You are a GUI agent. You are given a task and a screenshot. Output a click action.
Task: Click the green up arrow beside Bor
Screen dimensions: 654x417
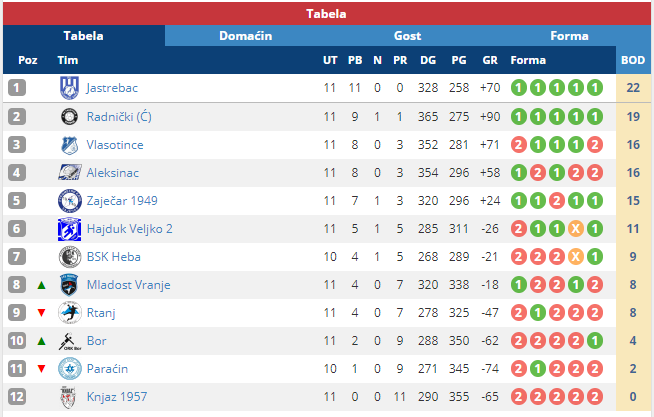[x=41, y=341]
